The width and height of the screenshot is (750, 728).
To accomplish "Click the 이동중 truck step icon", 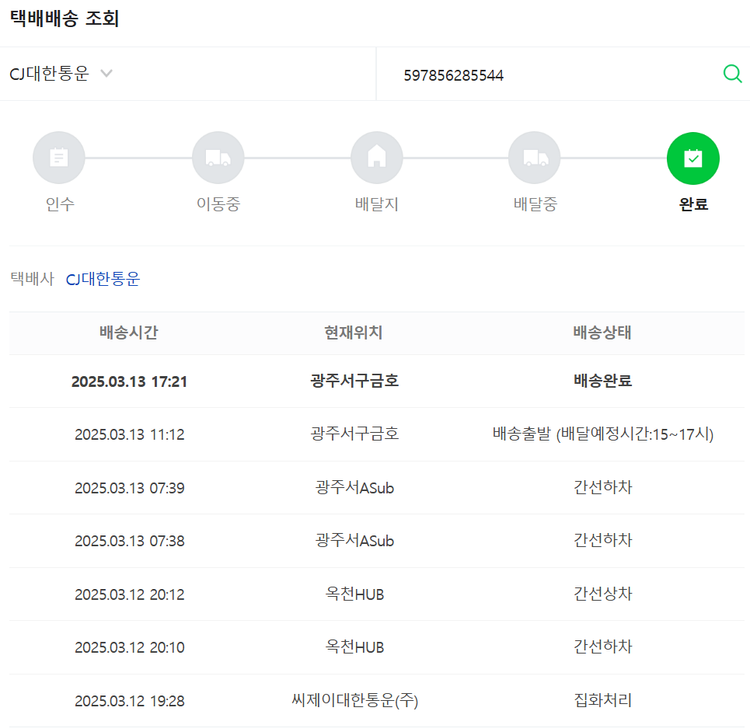I will pyautogui.click(x=218, y=158).
